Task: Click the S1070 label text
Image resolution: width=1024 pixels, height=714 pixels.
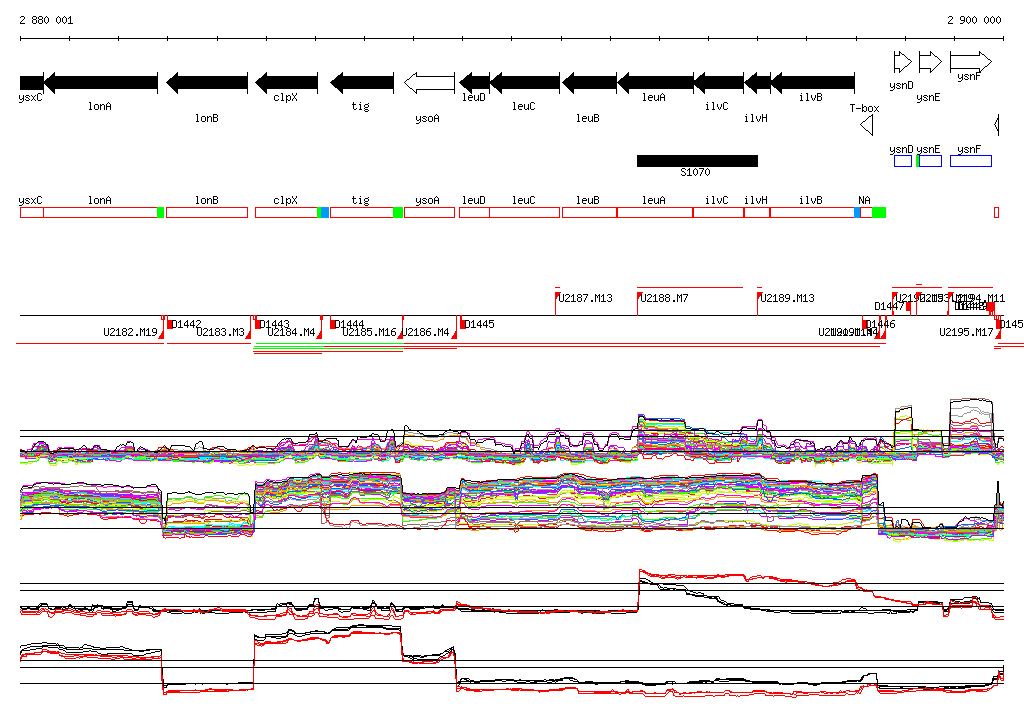Action: [x=695, y=172]
